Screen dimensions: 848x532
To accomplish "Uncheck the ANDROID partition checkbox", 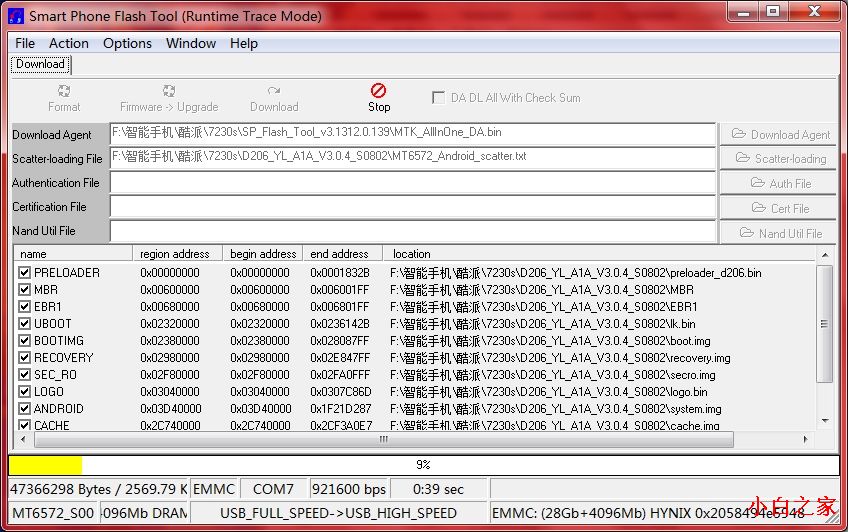I will [24, 408].
